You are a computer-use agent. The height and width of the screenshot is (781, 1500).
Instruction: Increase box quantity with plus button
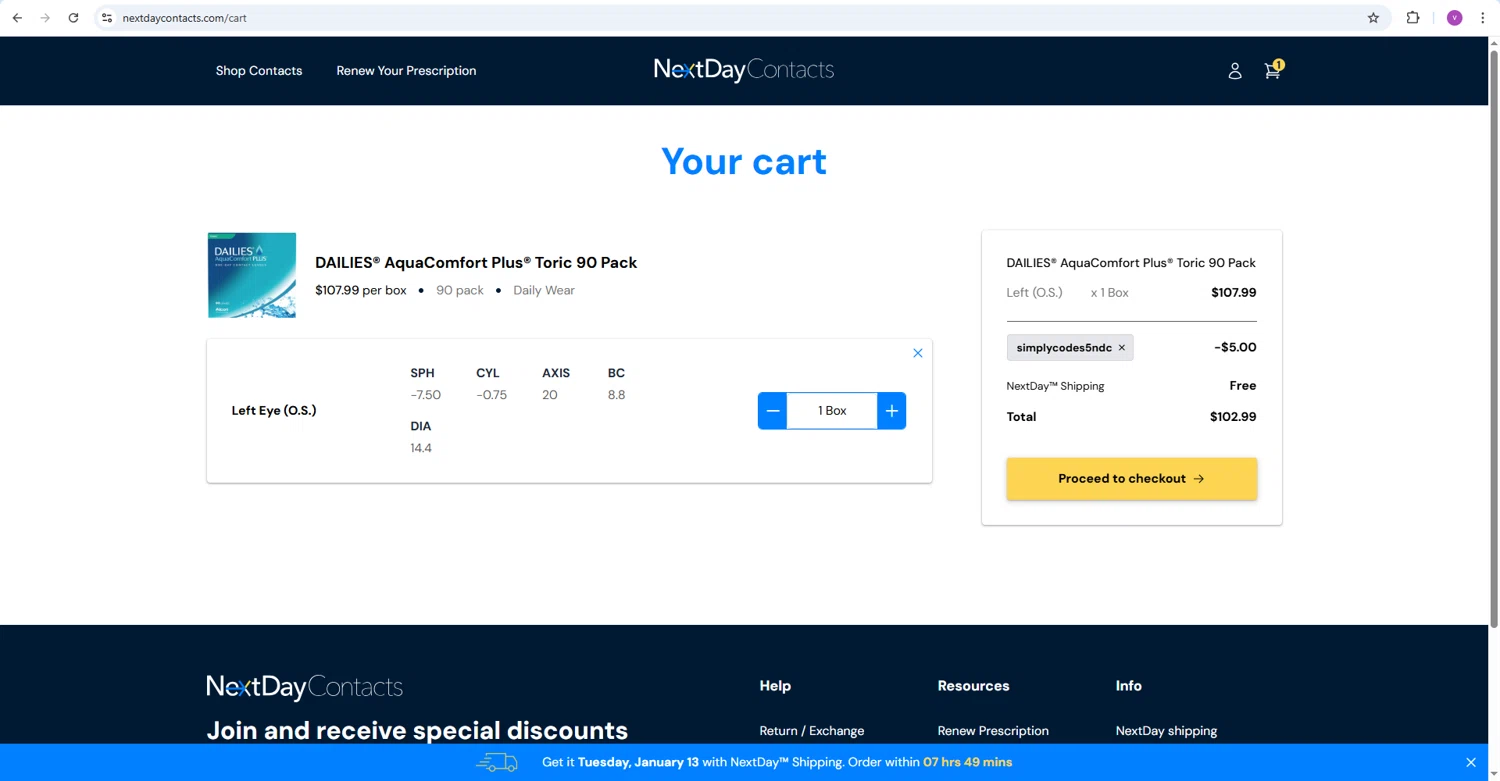(891, 411)
